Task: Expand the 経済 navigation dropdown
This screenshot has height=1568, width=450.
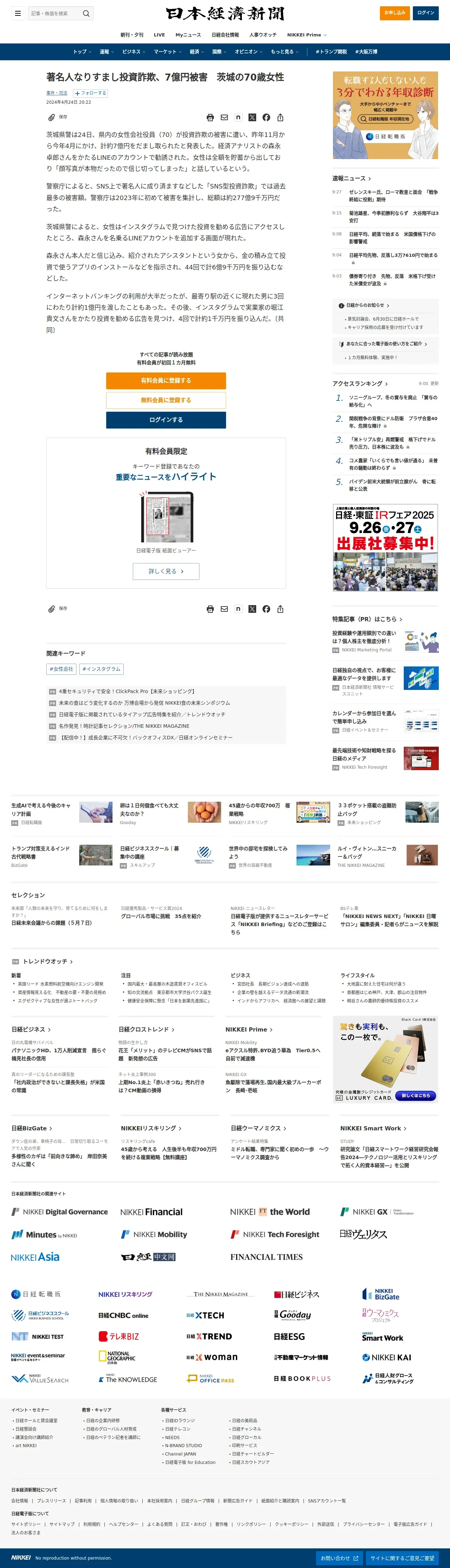Action: click(197, 52)
